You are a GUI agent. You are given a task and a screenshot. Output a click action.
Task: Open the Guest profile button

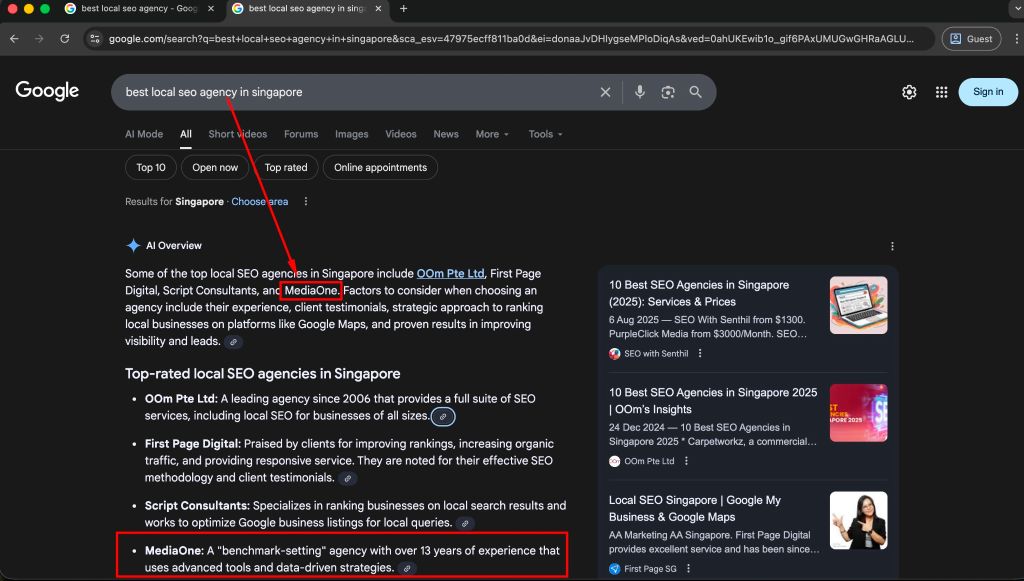[971, 39]
